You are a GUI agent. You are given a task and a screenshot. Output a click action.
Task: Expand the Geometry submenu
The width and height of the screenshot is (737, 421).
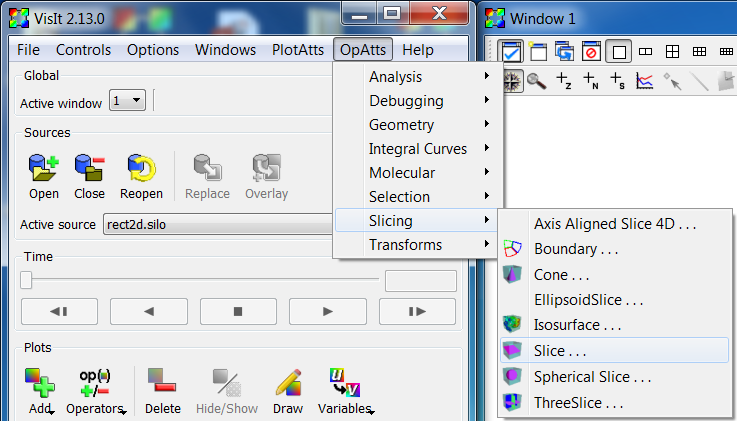point(416,125)
